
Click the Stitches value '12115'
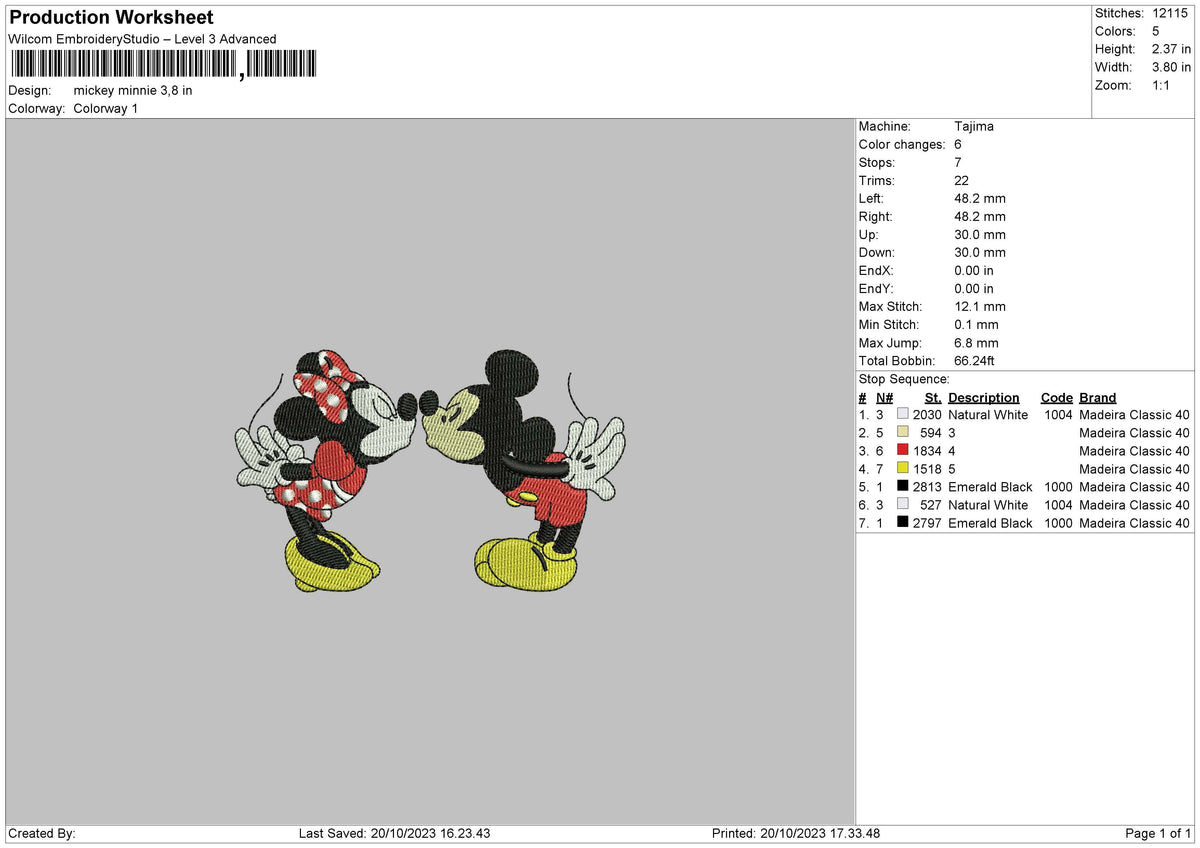tap(1171, 13)
